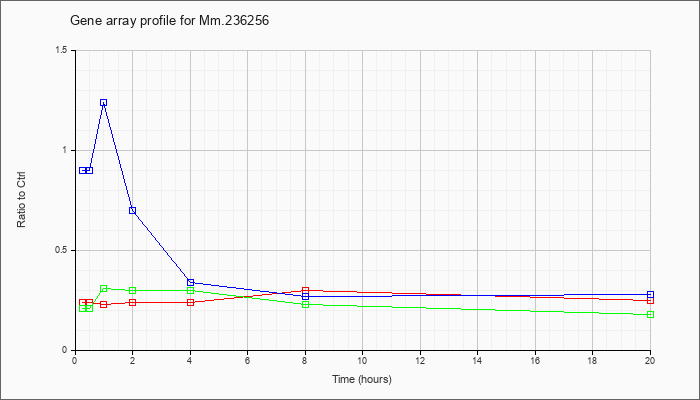This screenshot has height=400, width=700.
Task: Click the blue peak marker at 1 hour
Action: click(x=104, y=103)
